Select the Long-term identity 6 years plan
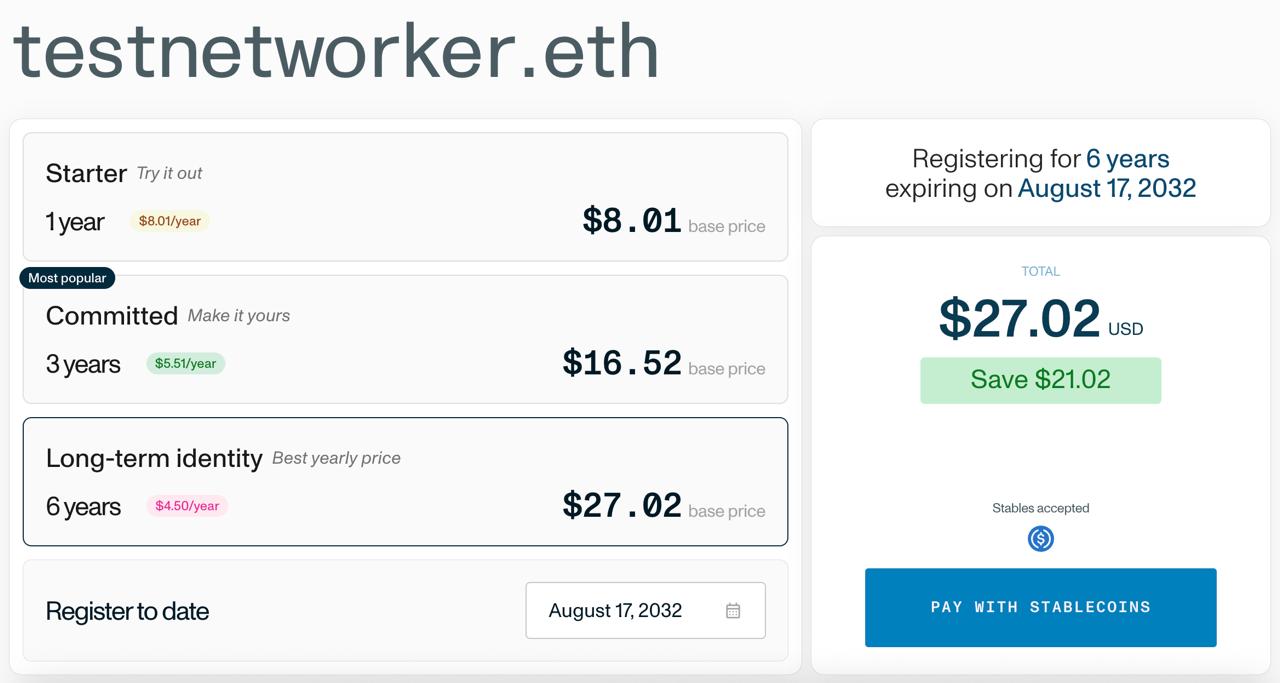The image size is (1280, 683). click(x=405, y=482)
